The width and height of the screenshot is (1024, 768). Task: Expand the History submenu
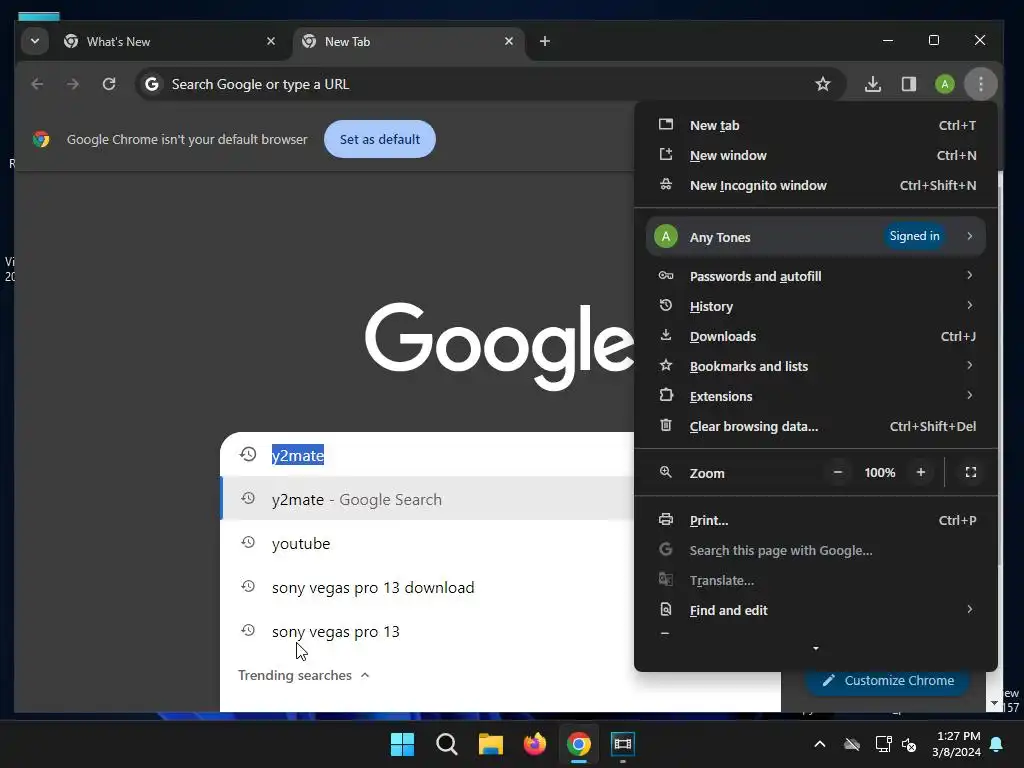click(816, 306)
